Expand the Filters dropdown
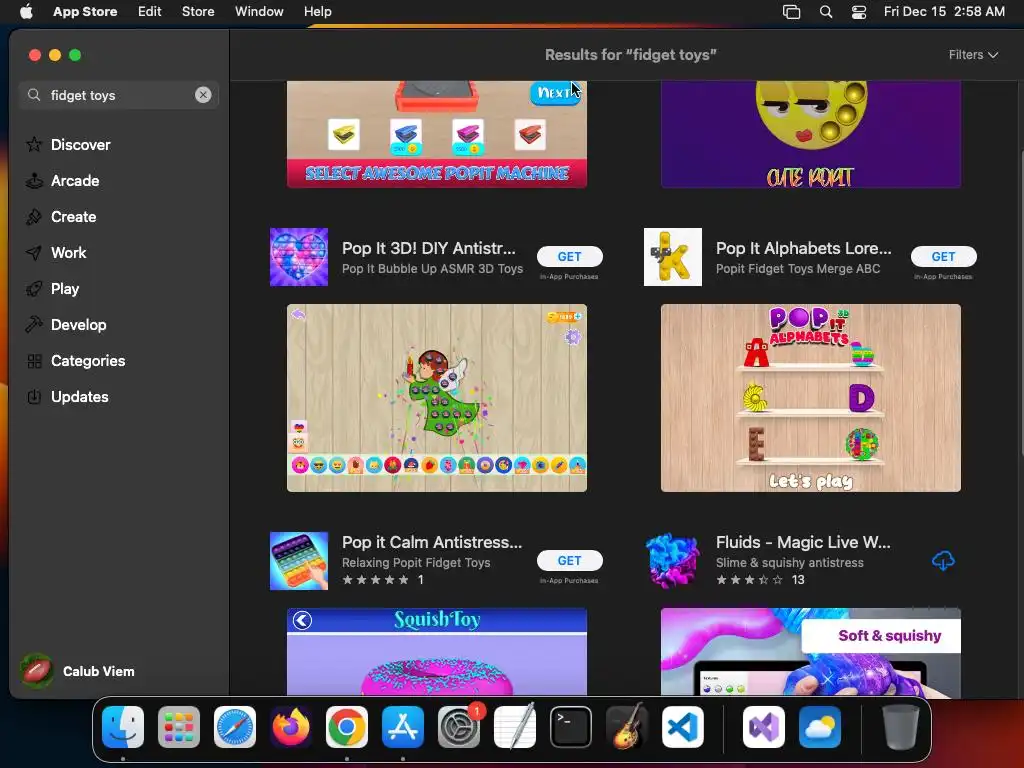Viewport: 1024px width, 768px height. pos(973,55)
